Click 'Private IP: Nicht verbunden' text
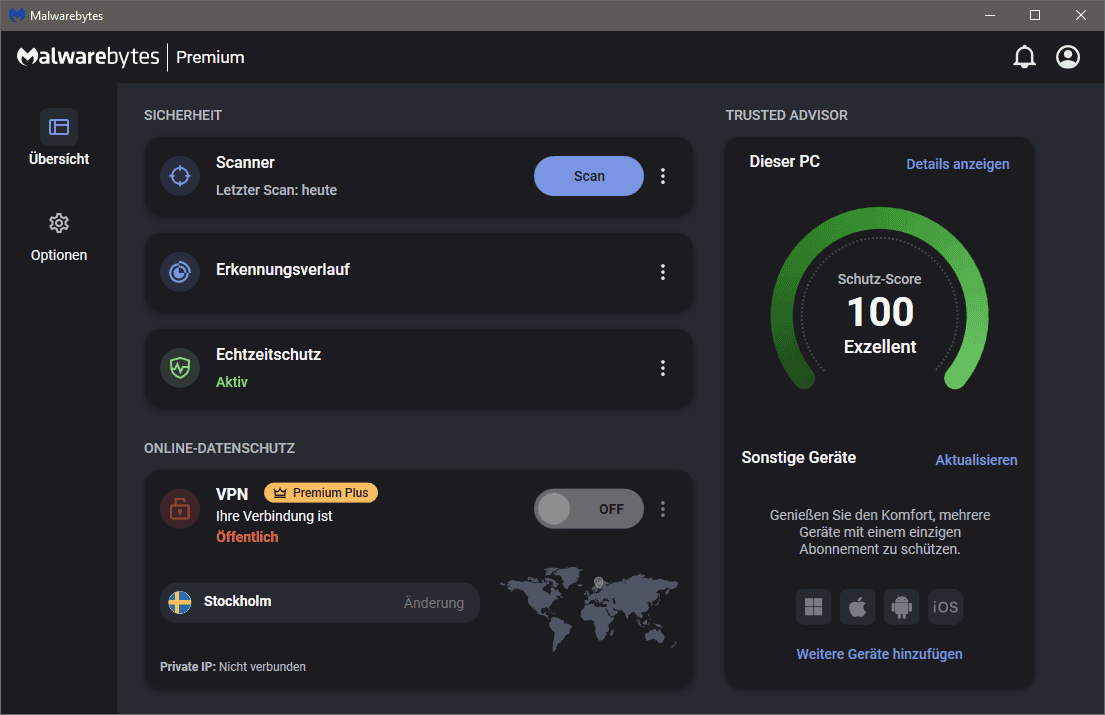 pyautogui.click(x=233, y=666)
